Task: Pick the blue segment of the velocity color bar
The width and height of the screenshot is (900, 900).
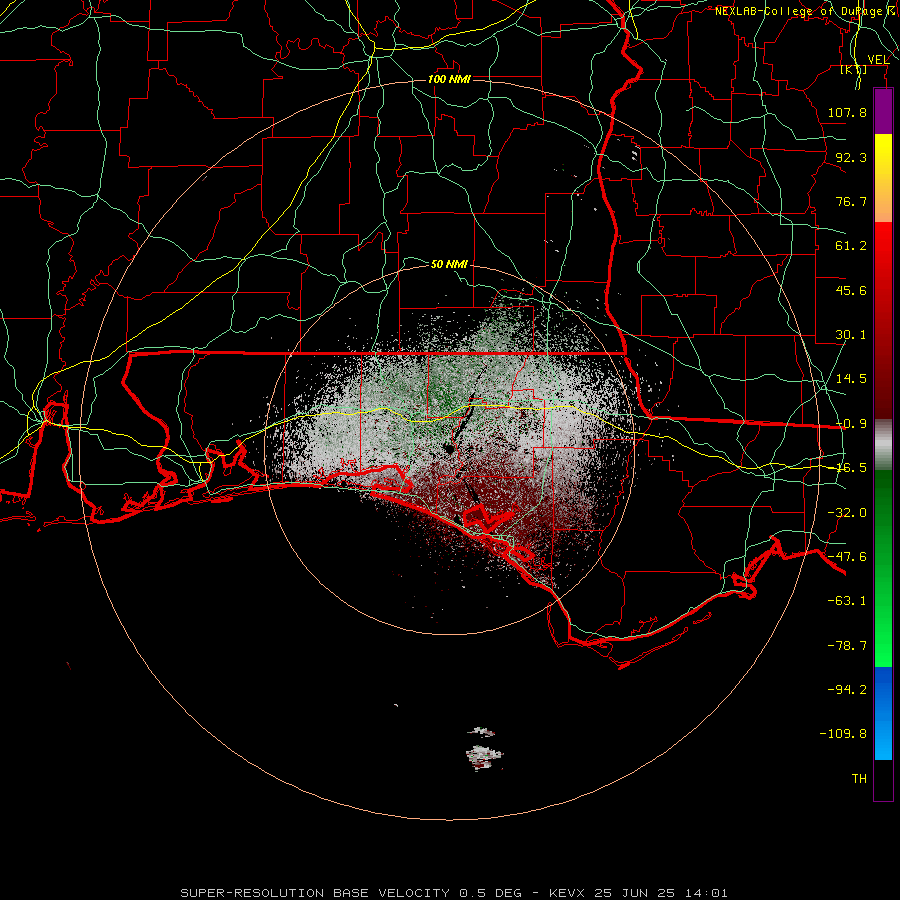Action: (x=883, y=713)
